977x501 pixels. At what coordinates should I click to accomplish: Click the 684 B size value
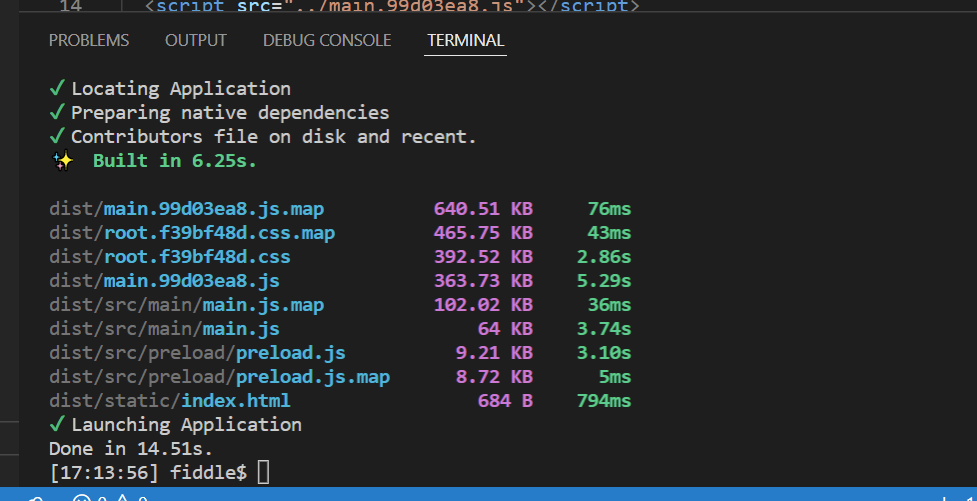[505, 401]
